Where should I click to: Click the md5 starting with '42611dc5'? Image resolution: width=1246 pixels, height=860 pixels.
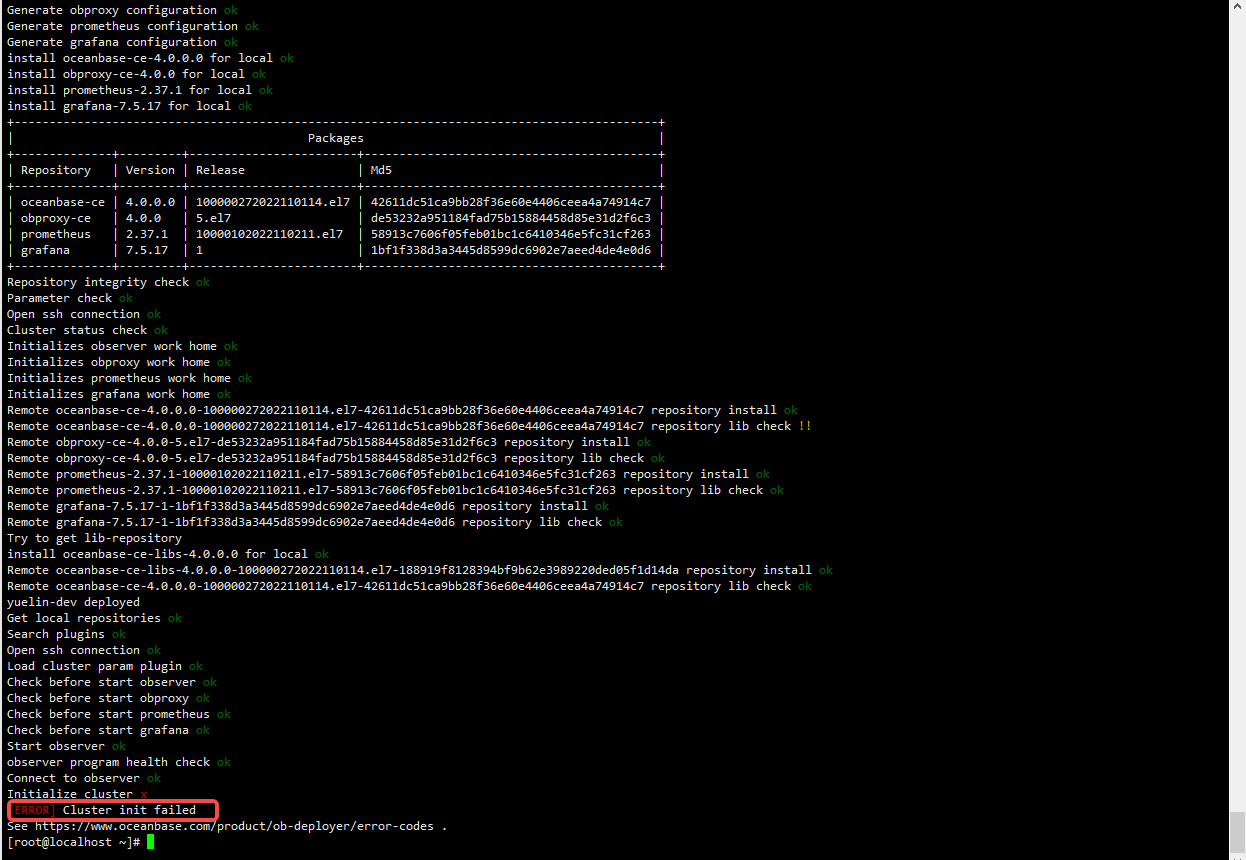coord(511,202)
